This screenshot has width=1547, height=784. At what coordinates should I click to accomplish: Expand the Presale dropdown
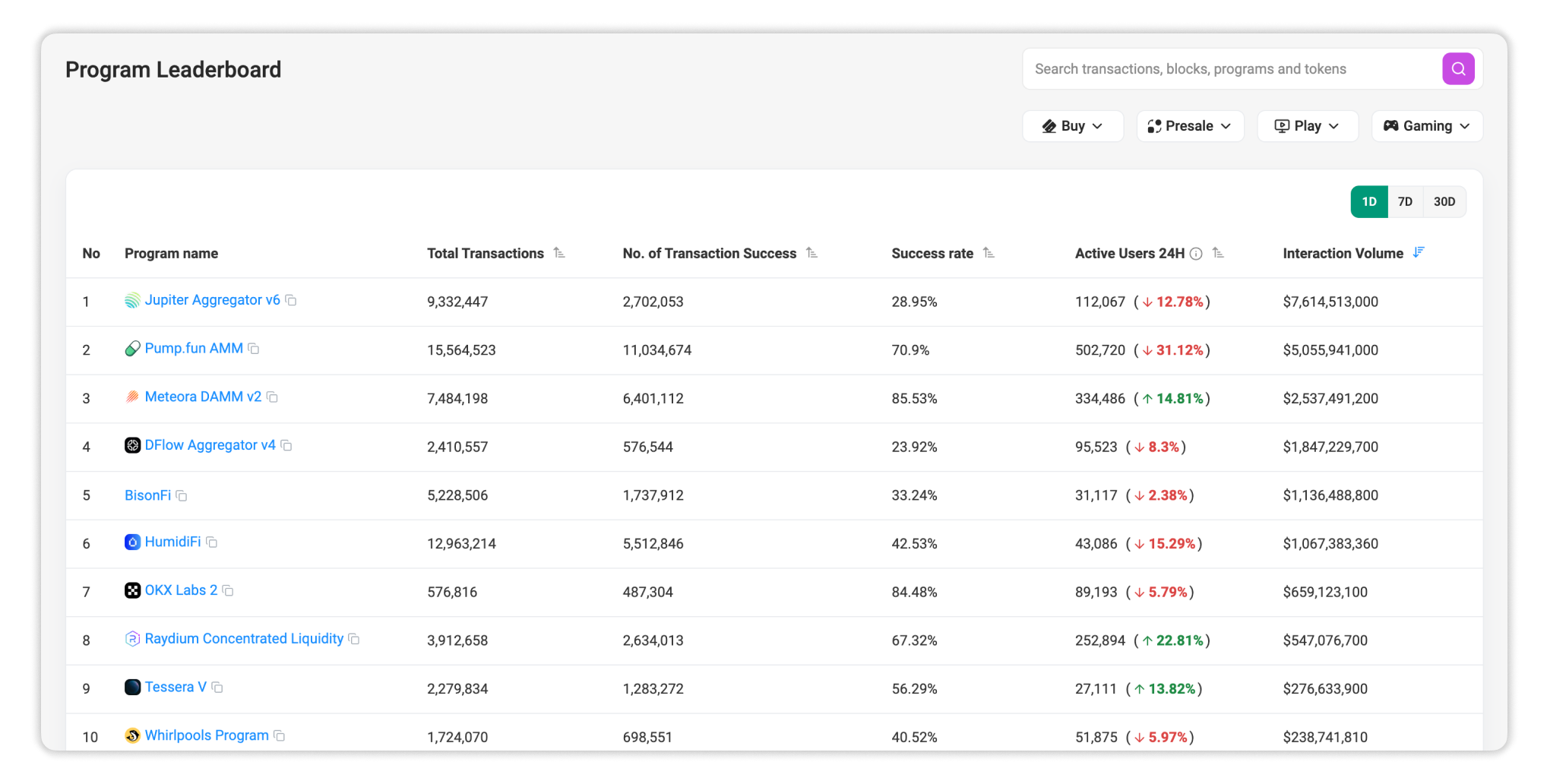pos(1190,125)
